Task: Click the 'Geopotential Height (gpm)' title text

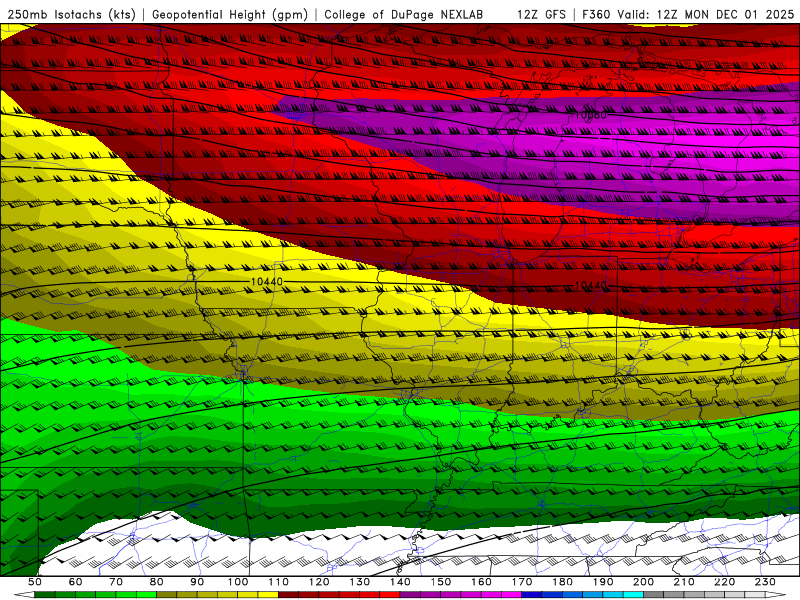Action: point(230,15)
